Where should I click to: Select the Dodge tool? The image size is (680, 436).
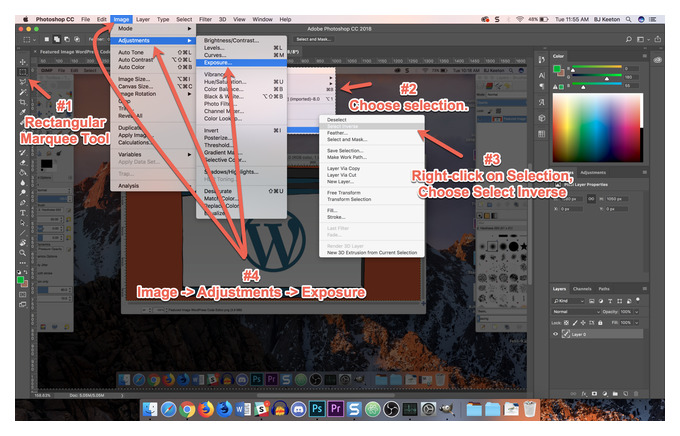click(23, 193)
